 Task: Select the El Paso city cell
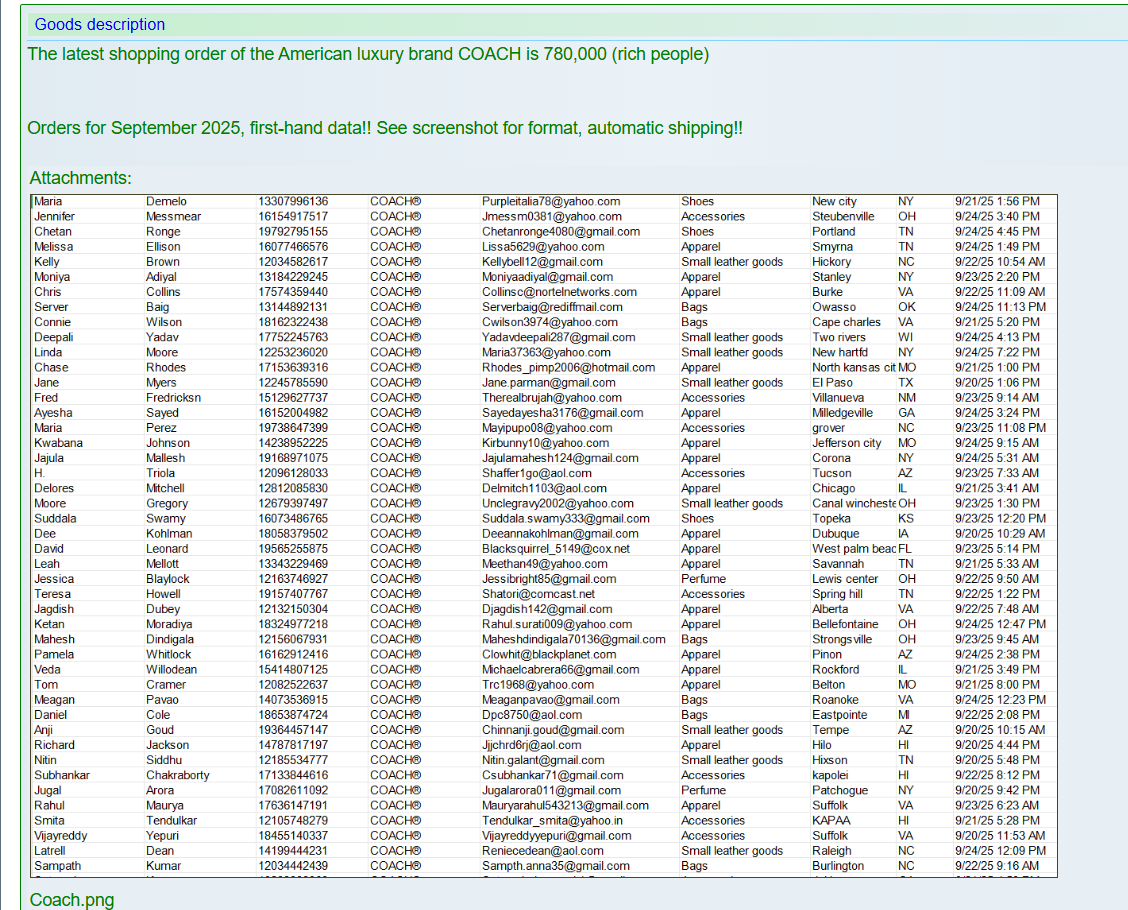(x=832, y=383)
